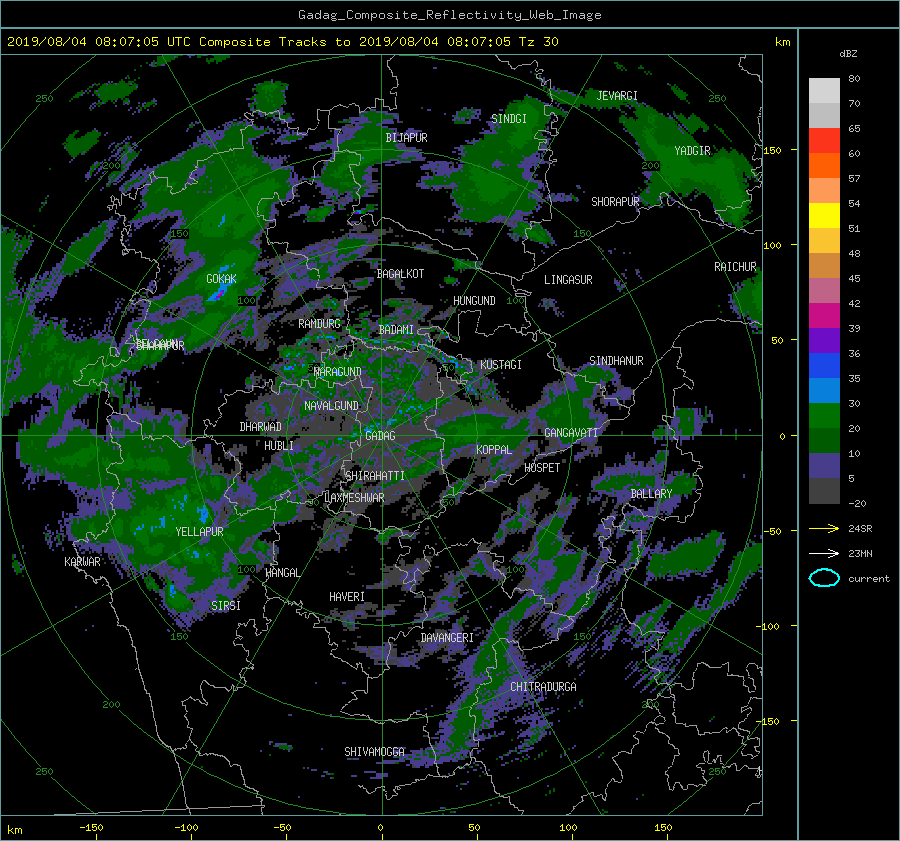Click the SIRSI city label
Image resolution: width=900 pixels, height=841 pixels.
click(226, 606)
